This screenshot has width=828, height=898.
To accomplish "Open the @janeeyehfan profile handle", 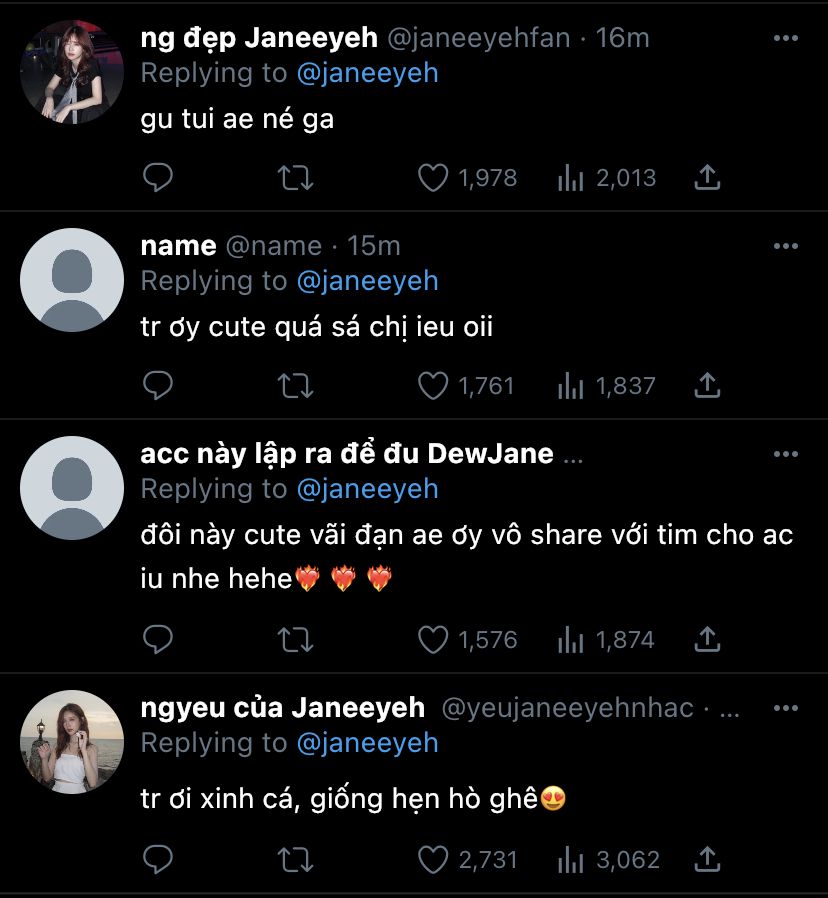I will coord(477,38).
